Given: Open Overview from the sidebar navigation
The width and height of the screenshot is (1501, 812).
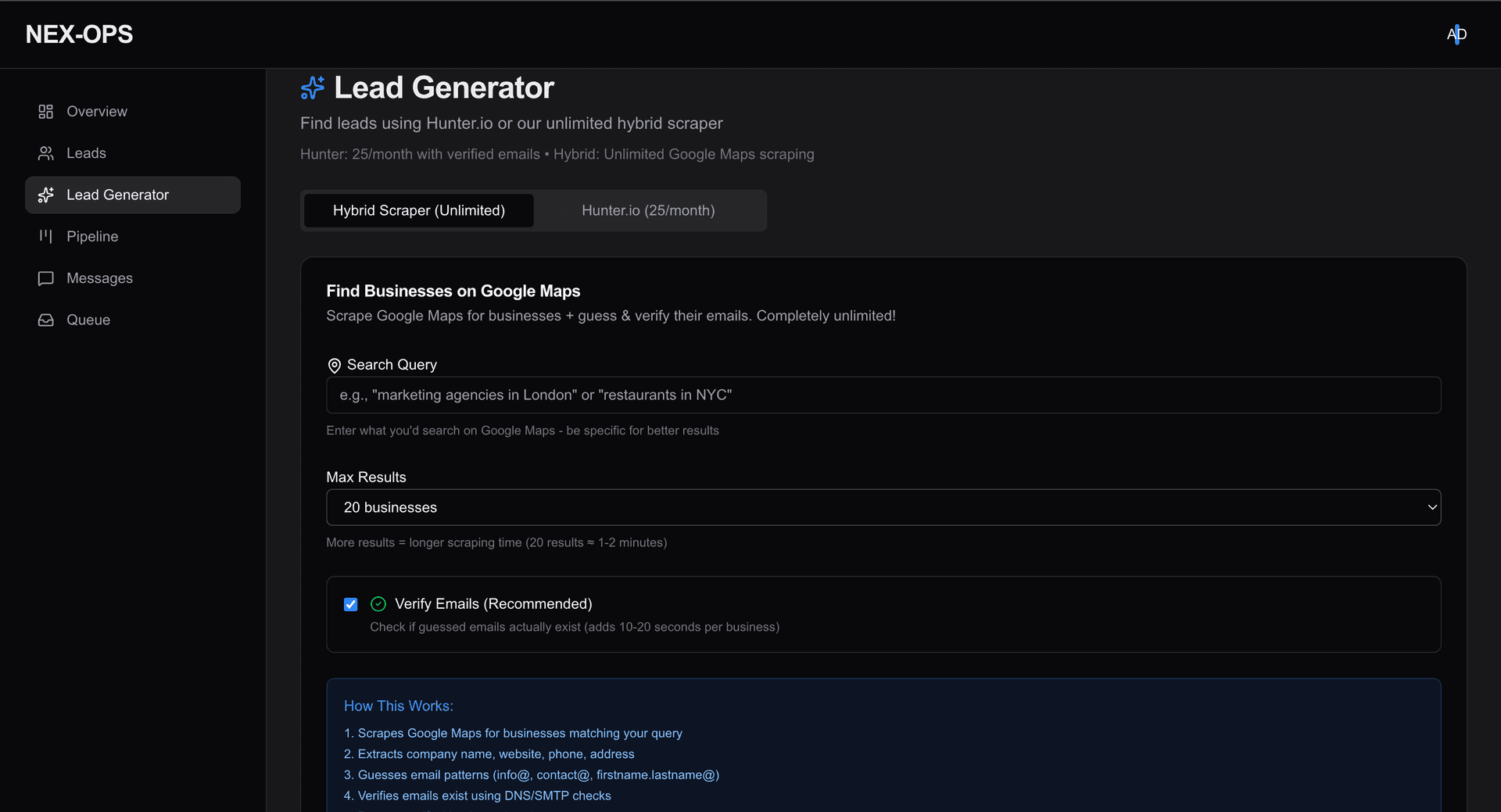Looking at the screenshot, I should point(97,111).
